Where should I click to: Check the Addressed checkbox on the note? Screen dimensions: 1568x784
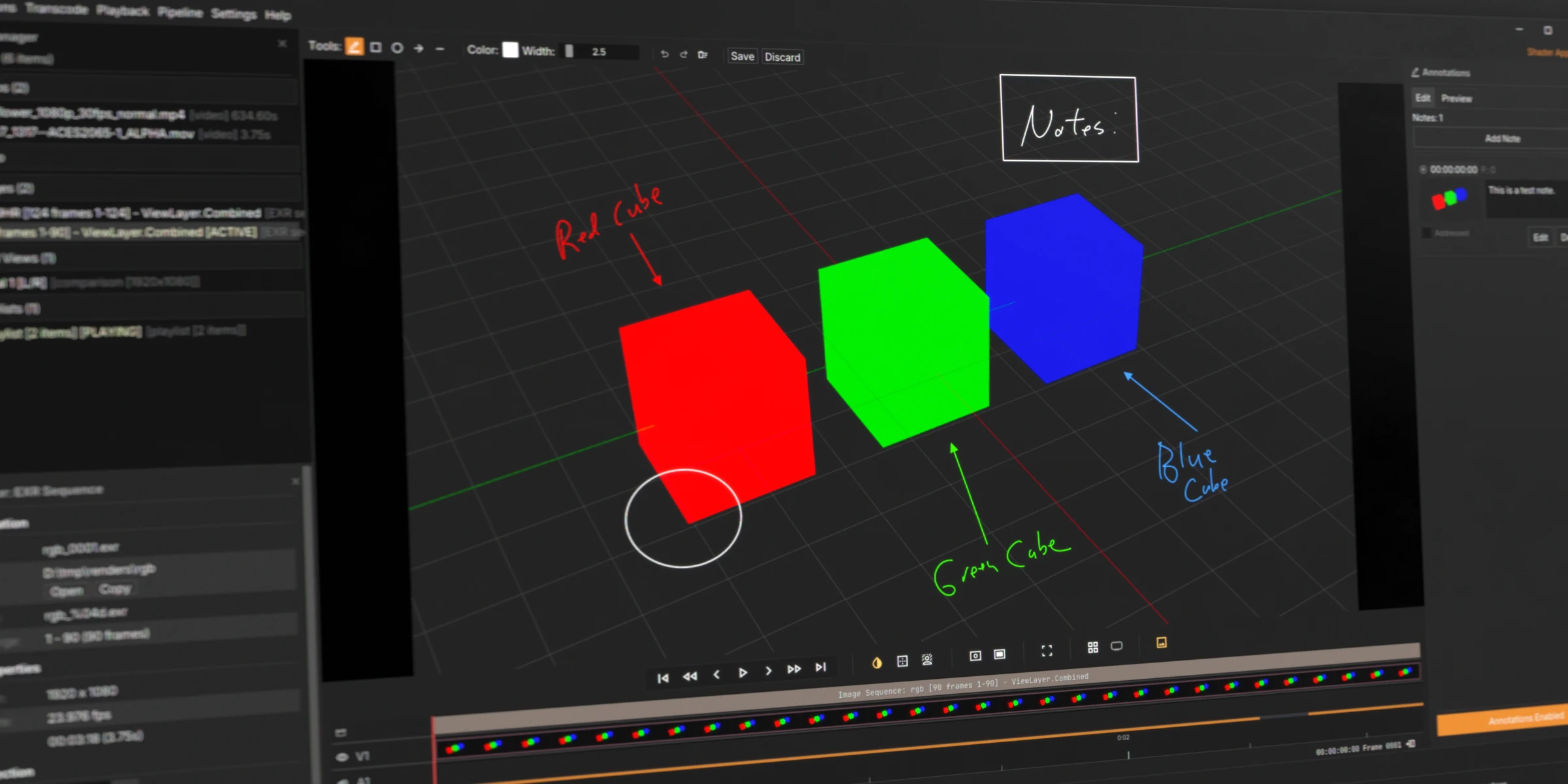(x=1427, y=233)
